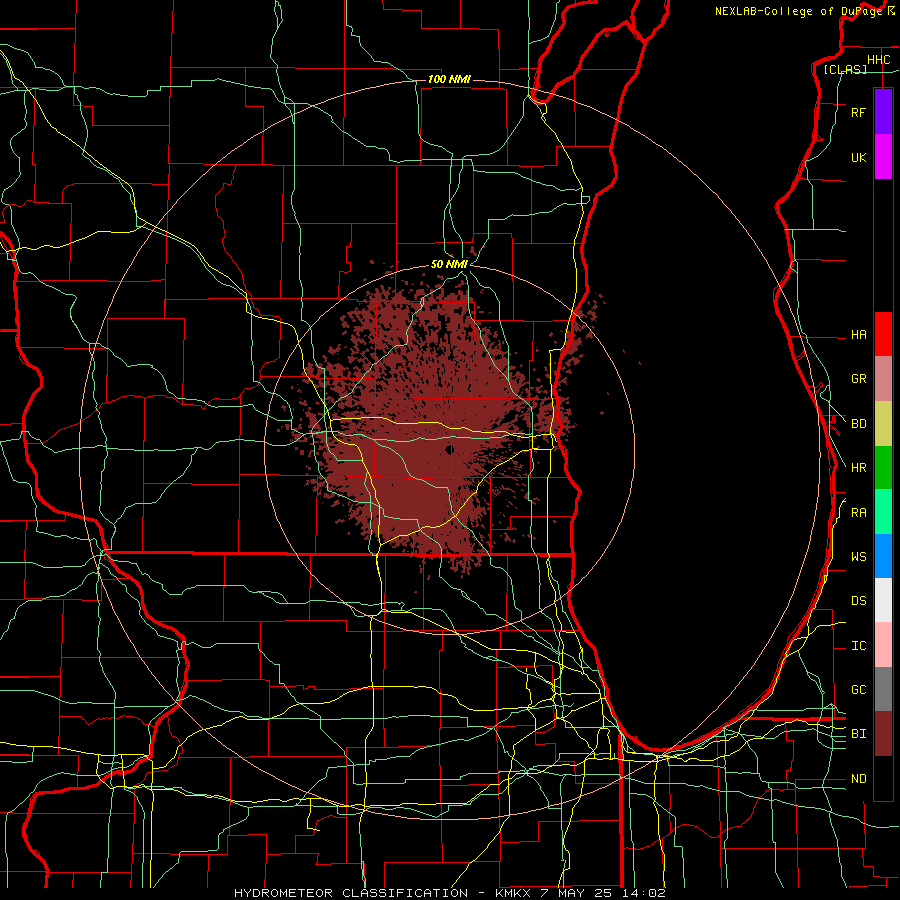Select the GC gray legend swatch

tap(883, 689)
